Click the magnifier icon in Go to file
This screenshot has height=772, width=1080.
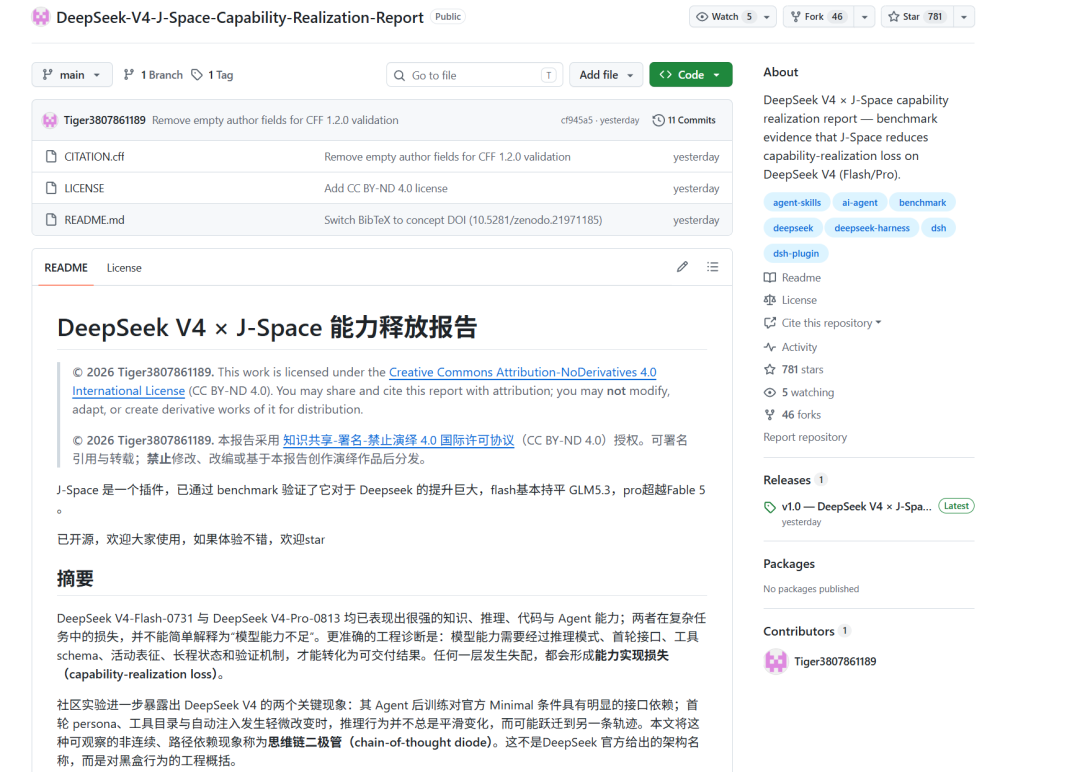[x=399, y=75]
